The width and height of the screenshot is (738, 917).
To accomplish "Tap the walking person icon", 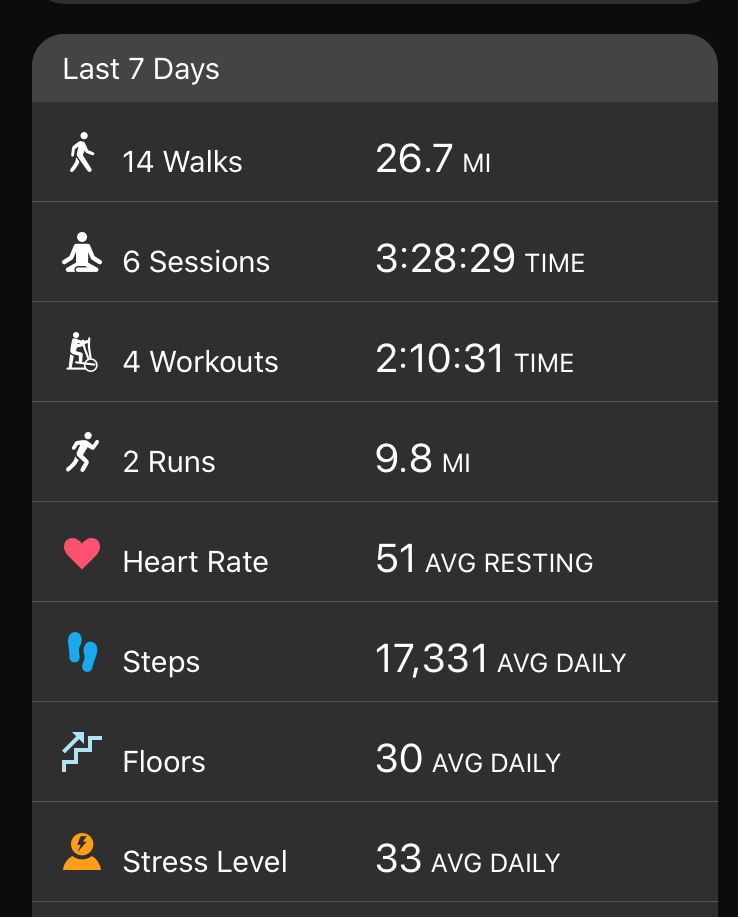I will click(82, 152).
